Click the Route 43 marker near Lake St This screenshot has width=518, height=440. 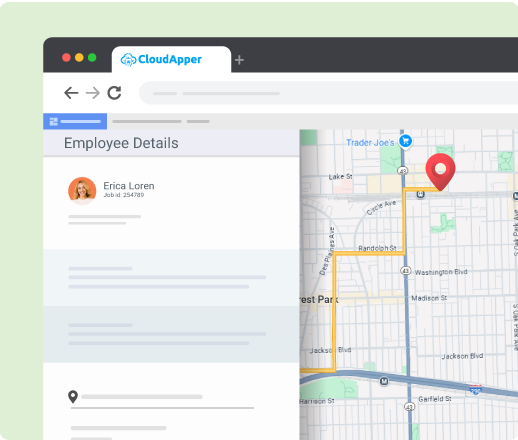(x=403, y=171)
